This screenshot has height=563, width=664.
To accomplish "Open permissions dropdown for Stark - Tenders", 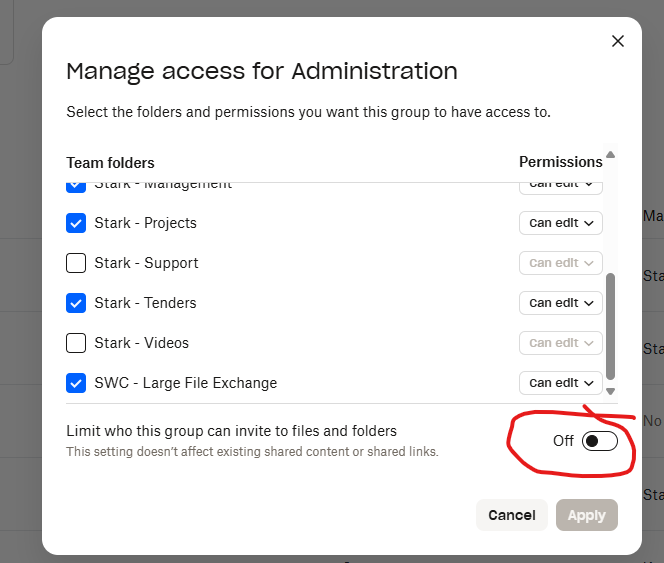I will 560,303.
